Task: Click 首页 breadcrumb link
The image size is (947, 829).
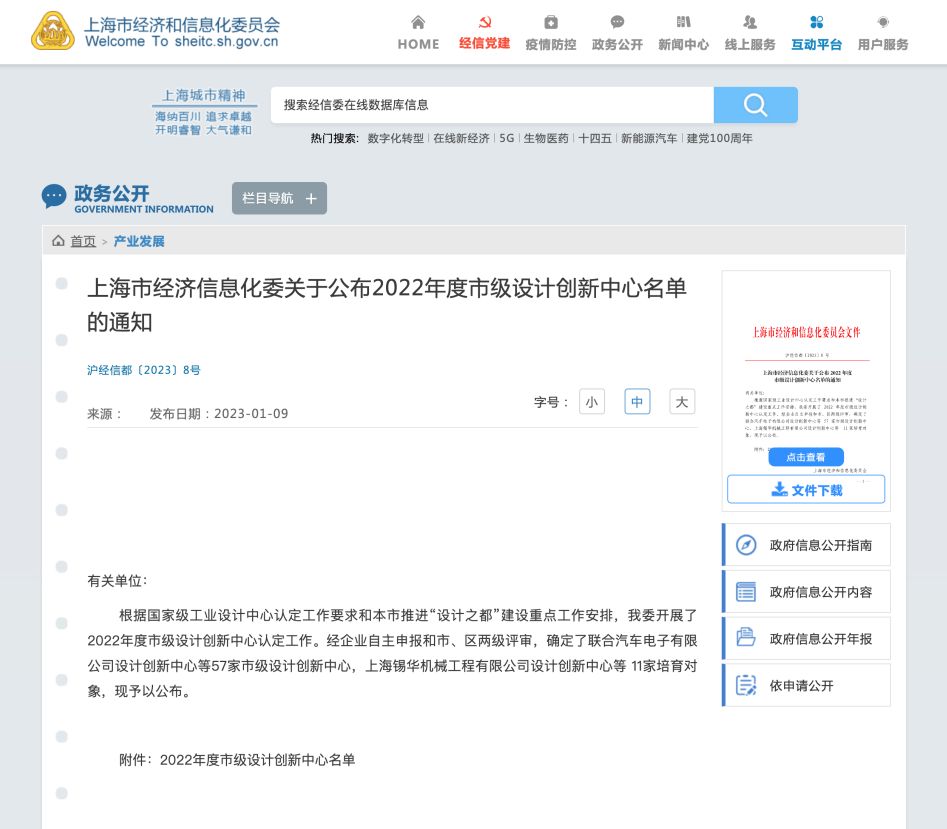Action: coord(83,241)
